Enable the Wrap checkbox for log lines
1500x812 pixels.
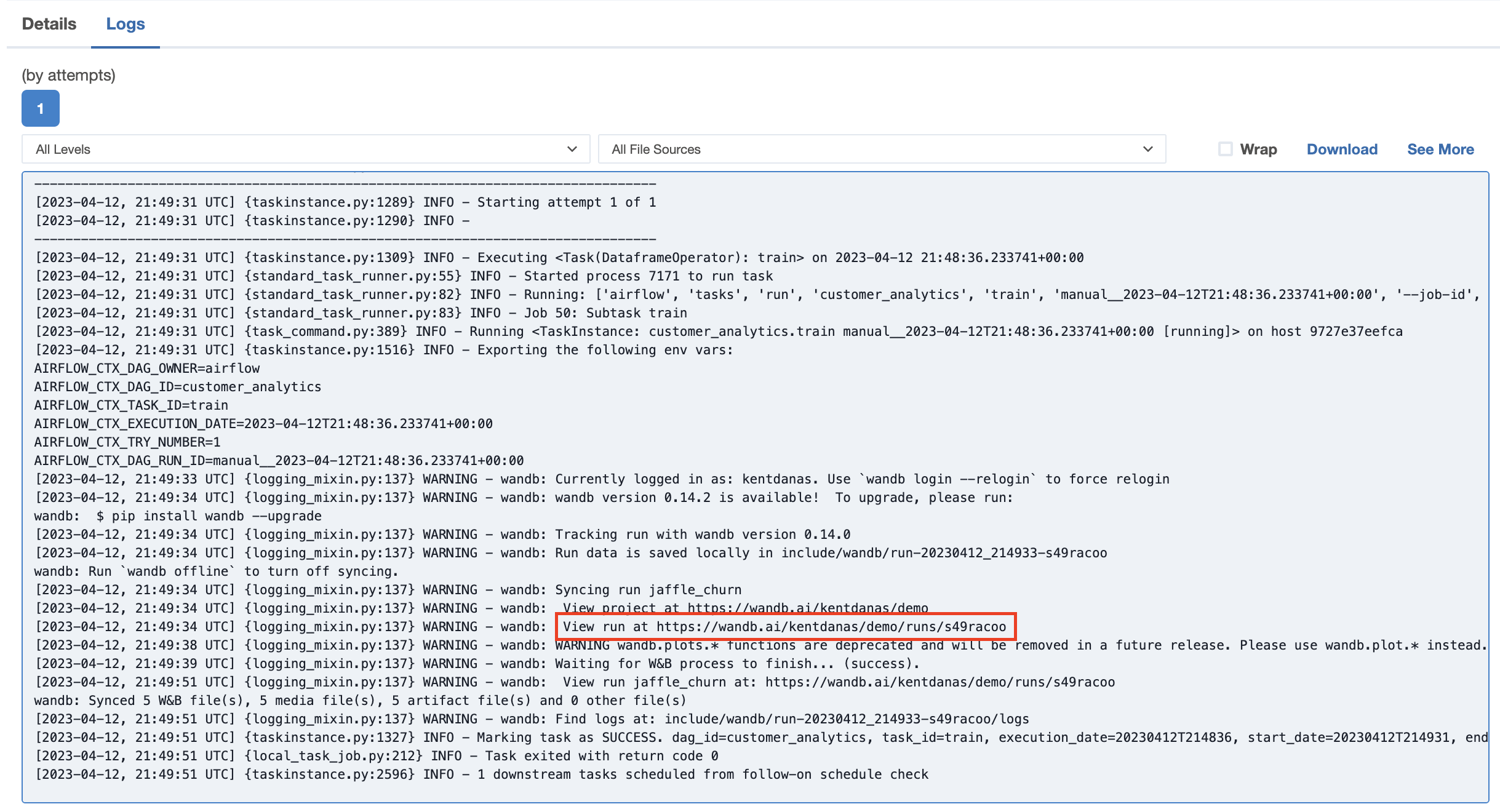click(x=1225, y=148)
